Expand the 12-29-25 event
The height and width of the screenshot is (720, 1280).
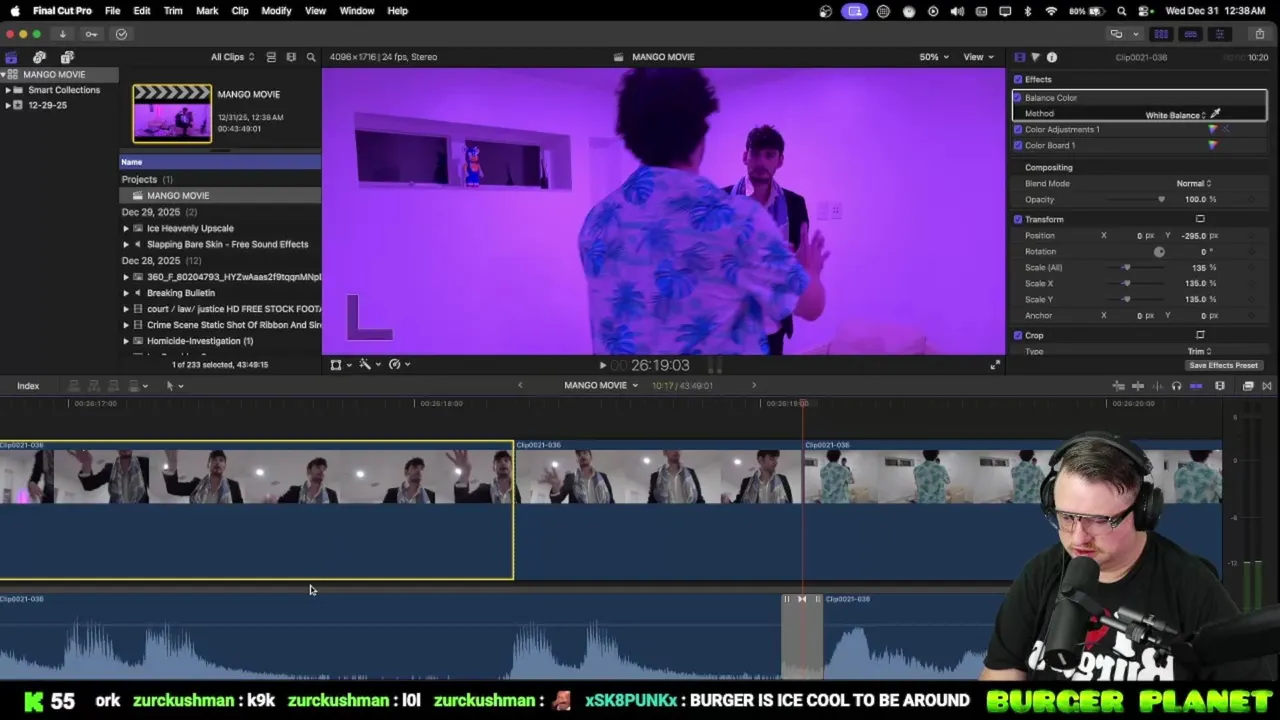click(x=8, y=105)
